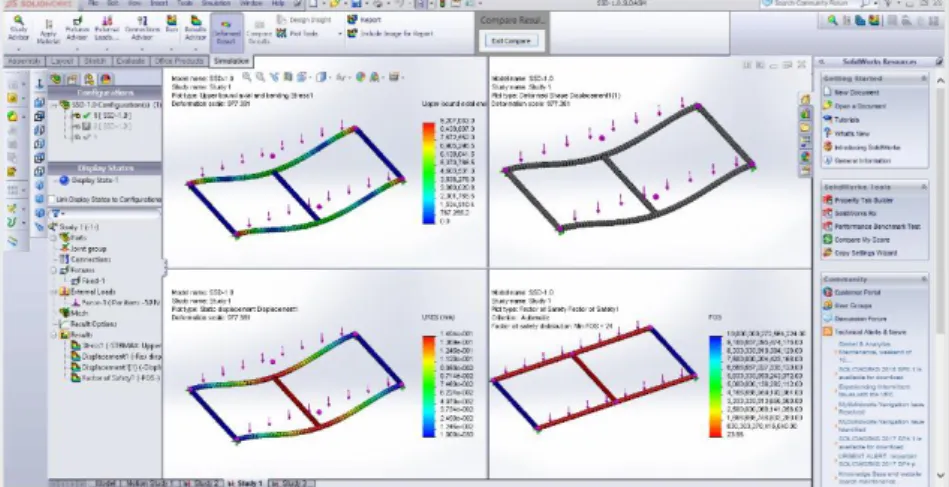Expand the Fixtures folder node
Screen dimensions: 949x487
tap(53, 270)
